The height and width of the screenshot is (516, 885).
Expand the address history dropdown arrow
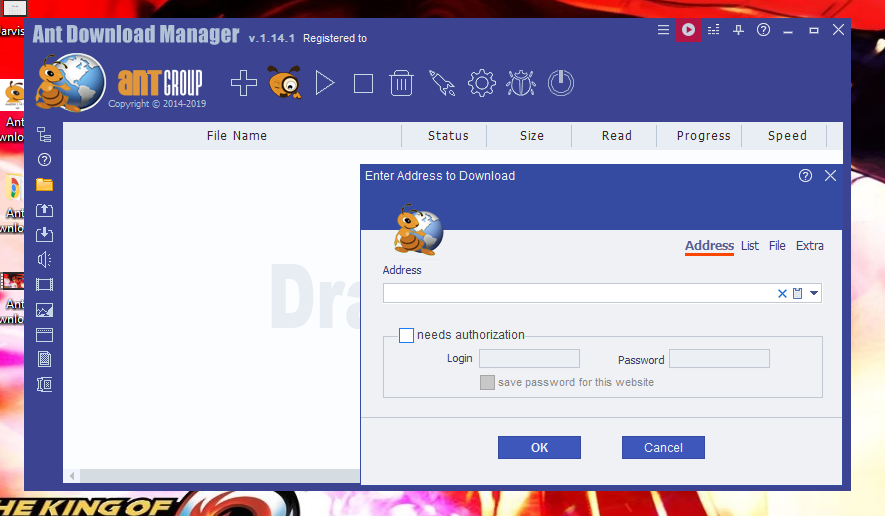point(814,293)
